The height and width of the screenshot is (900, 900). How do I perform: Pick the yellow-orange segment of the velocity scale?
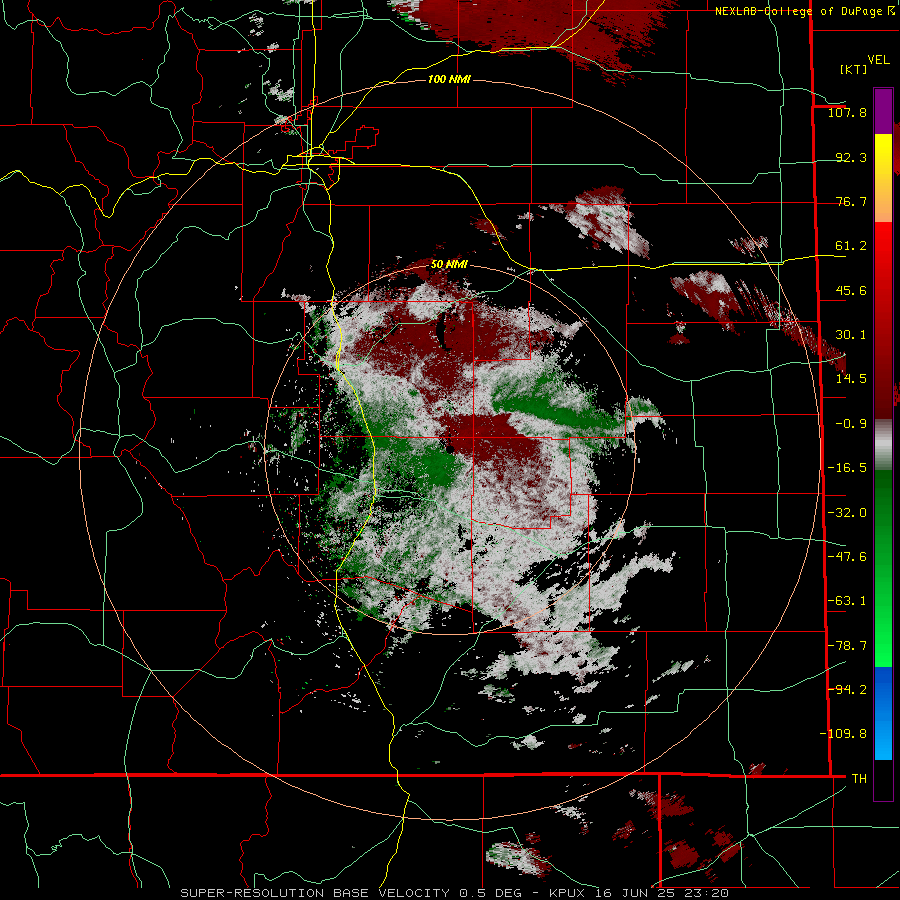click(883, 178)
